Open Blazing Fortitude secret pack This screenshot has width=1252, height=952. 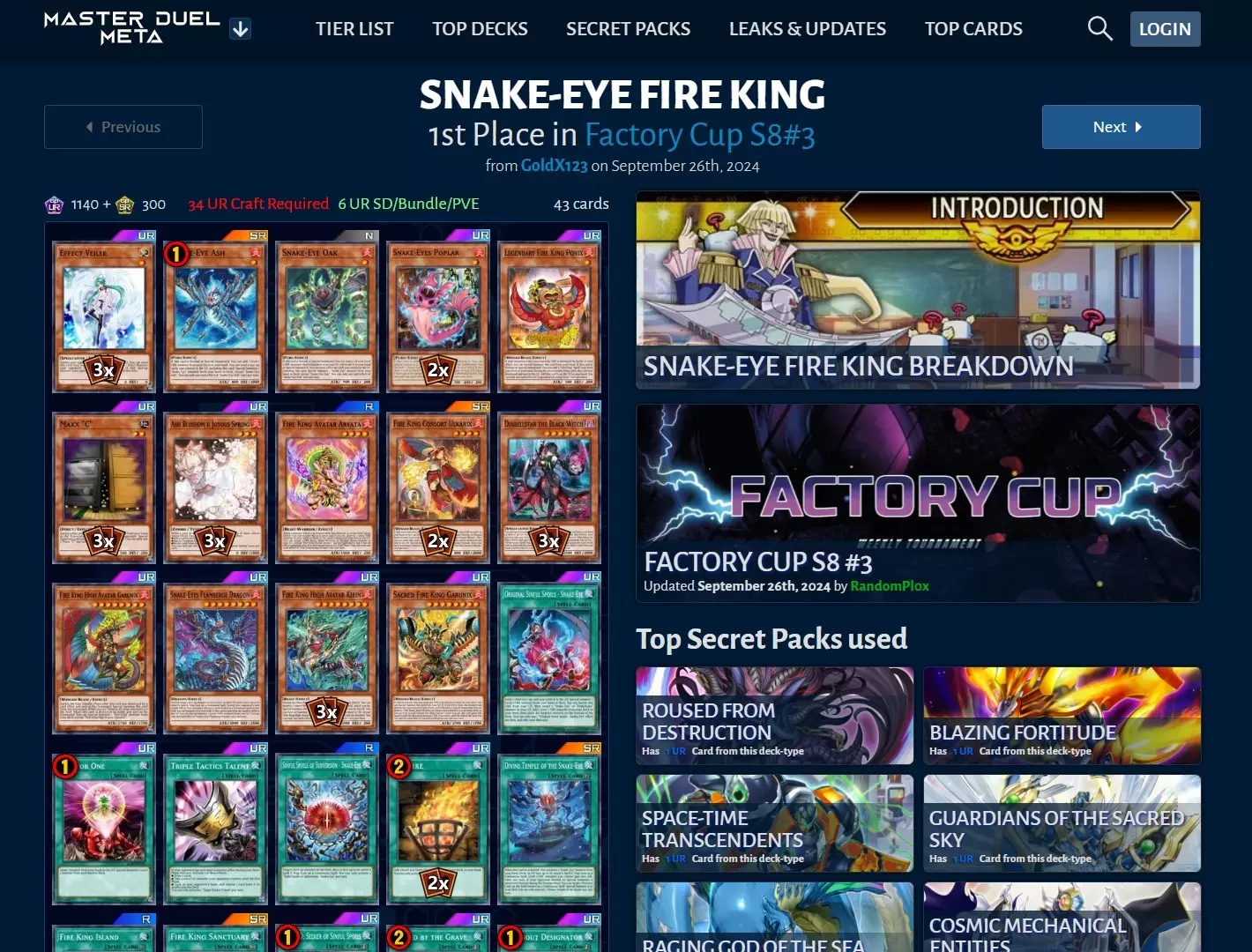pos(1062,716)
